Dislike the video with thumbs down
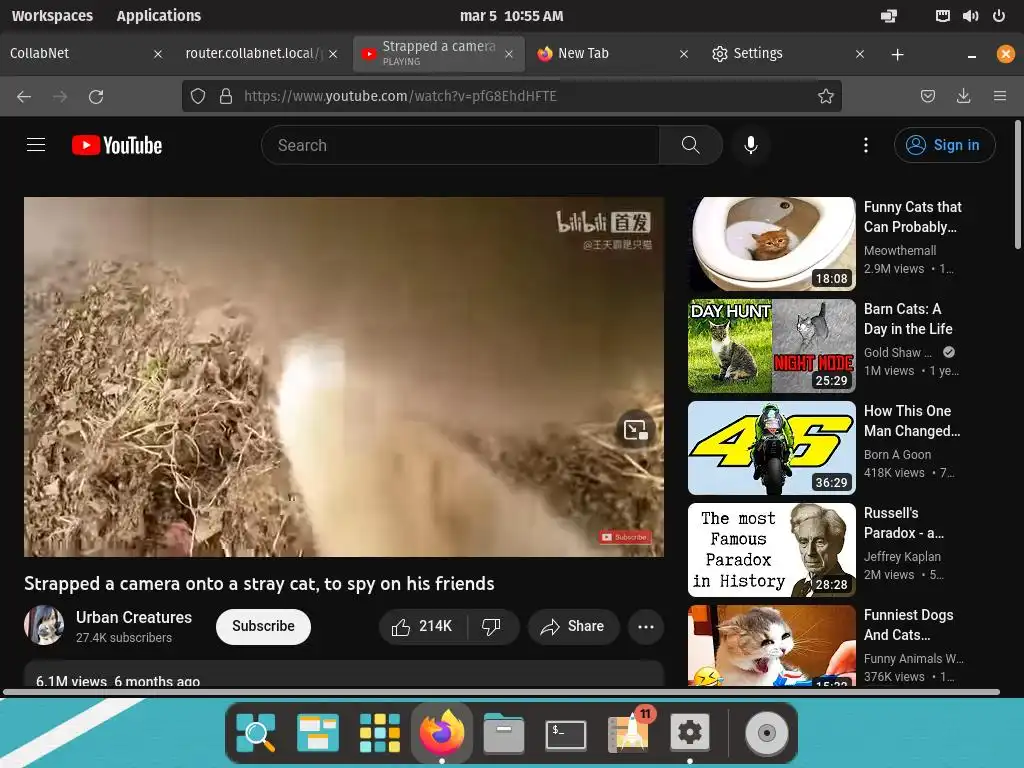1024x768 pixels. (492, 626)
